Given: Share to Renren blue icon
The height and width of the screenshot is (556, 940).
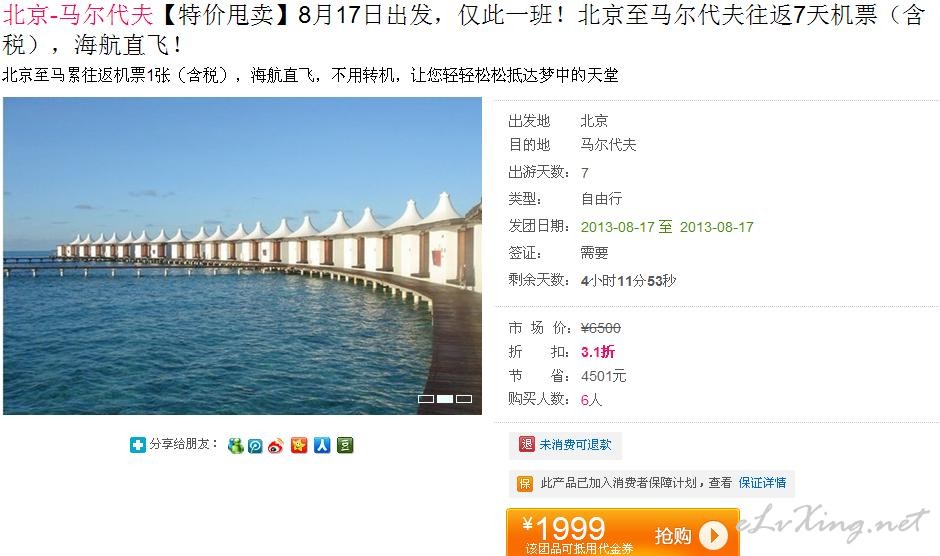Looking at the screenshot, I should (322, 445).
